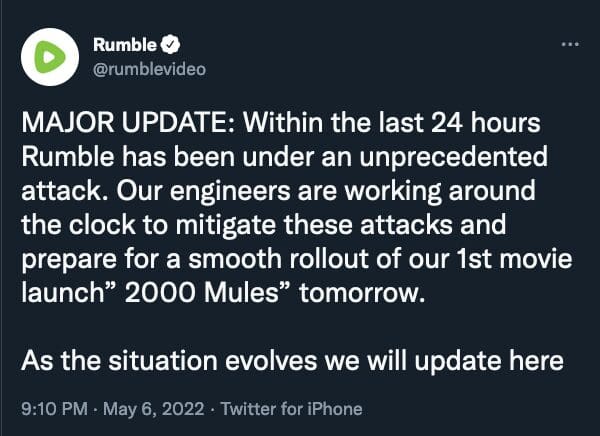Click the blue verified checkmark badge

(170, 44)
